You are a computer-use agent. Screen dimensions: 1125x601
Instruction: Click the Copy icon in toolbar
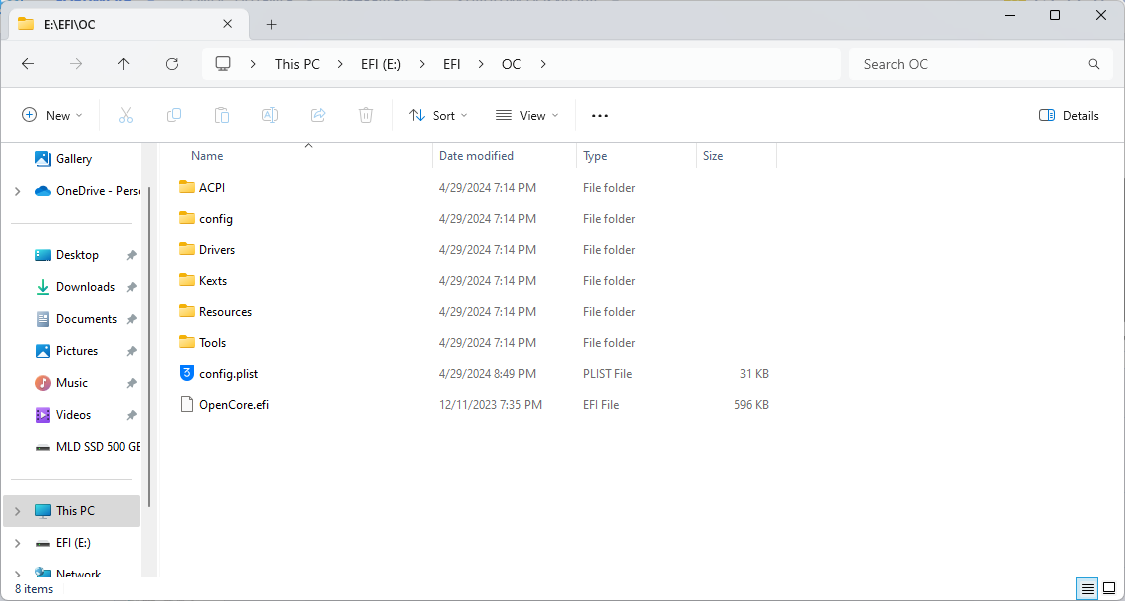tap(174, 115)
